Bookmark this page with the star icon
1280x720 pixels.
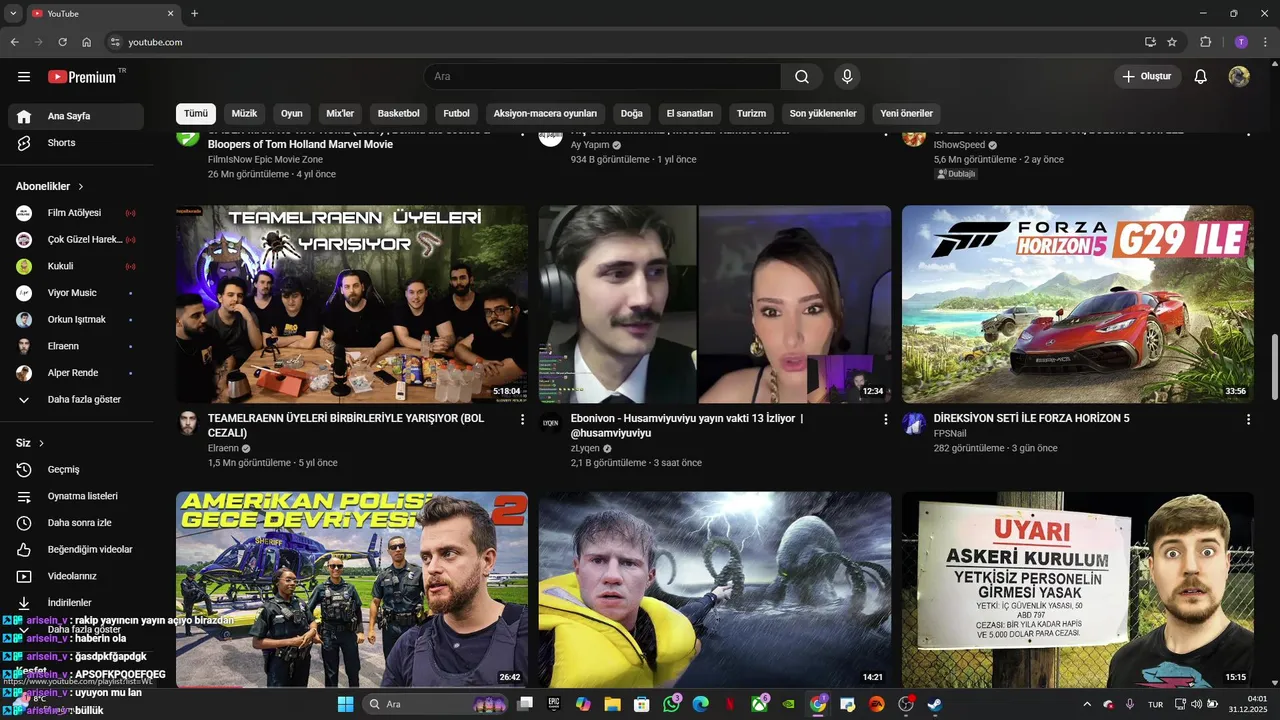coord(1172,42)
